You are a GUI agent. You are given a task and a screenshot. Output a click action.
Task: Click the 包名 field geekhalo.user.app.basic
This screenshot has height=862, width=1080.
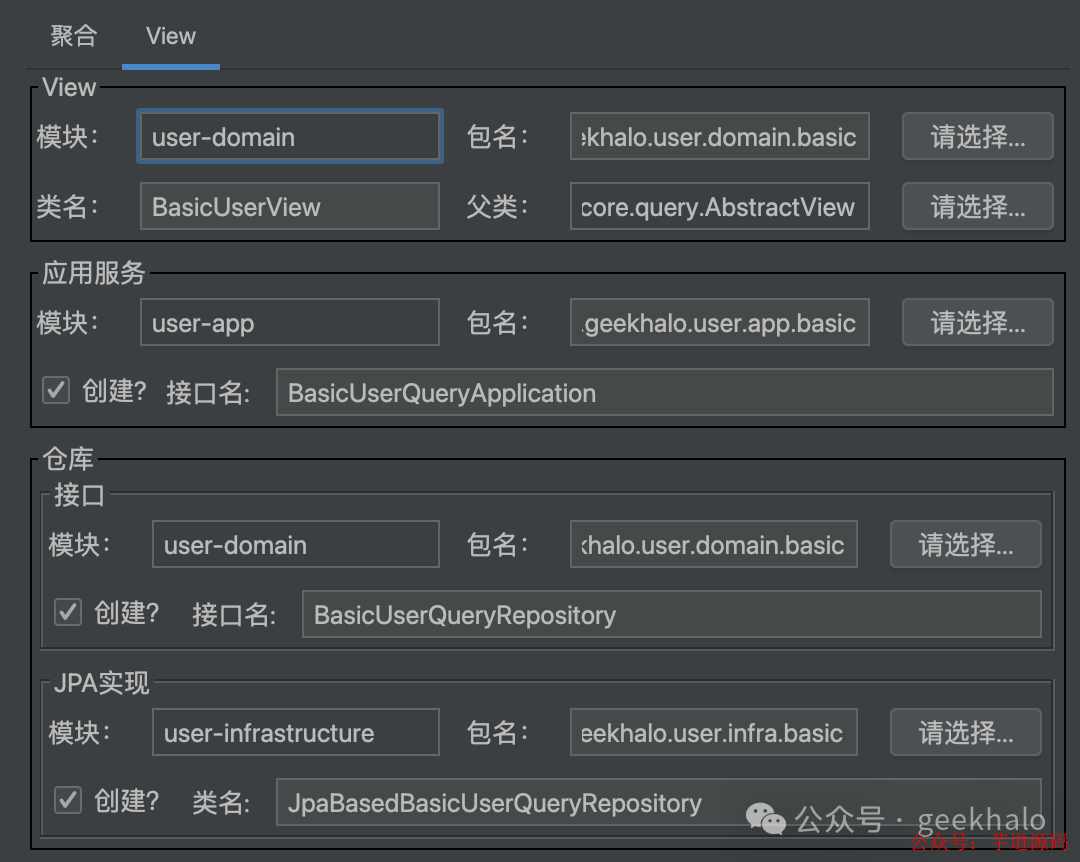point(720,322)
